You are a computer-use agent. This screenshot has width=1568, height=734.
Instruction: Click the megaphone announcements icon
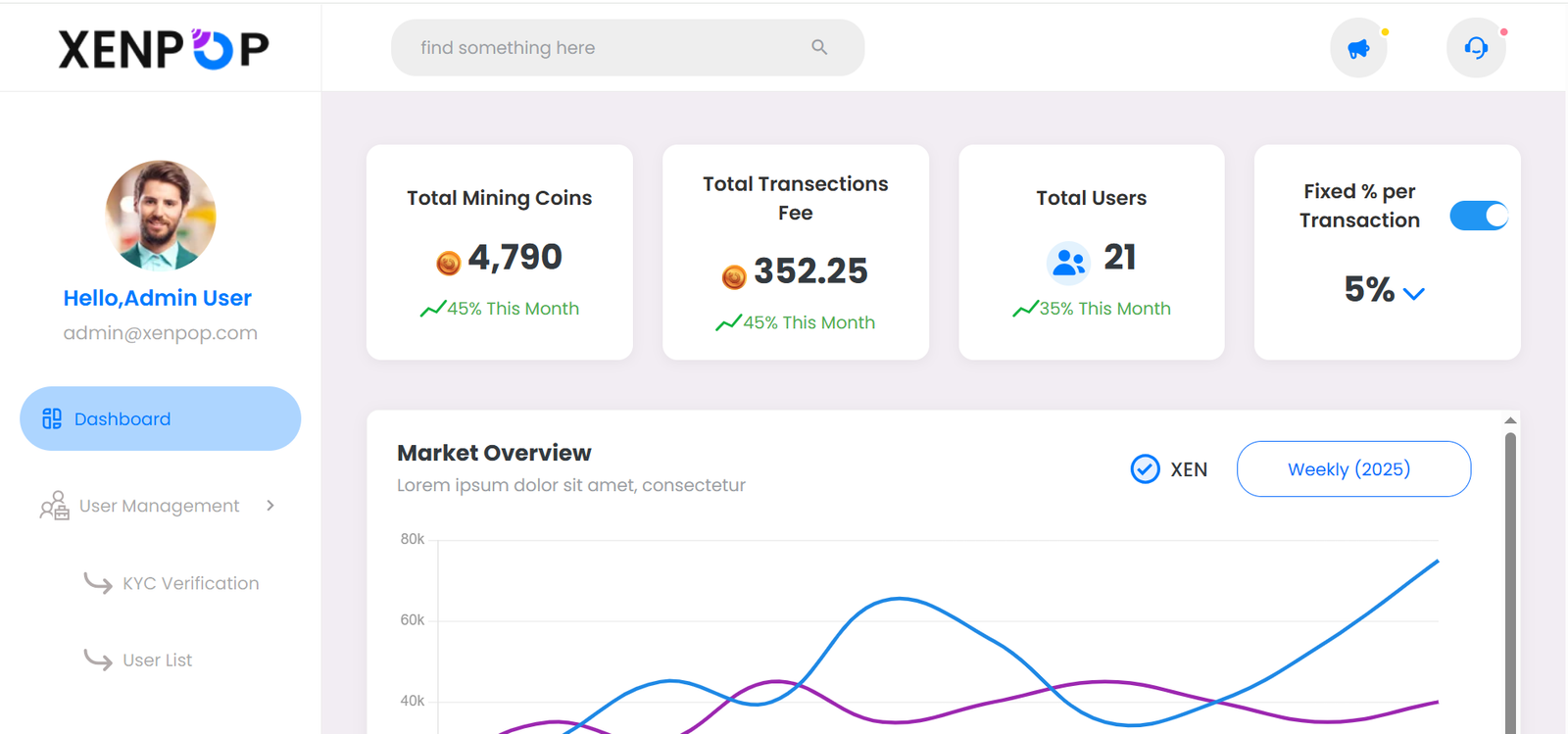click(1358, 48)
